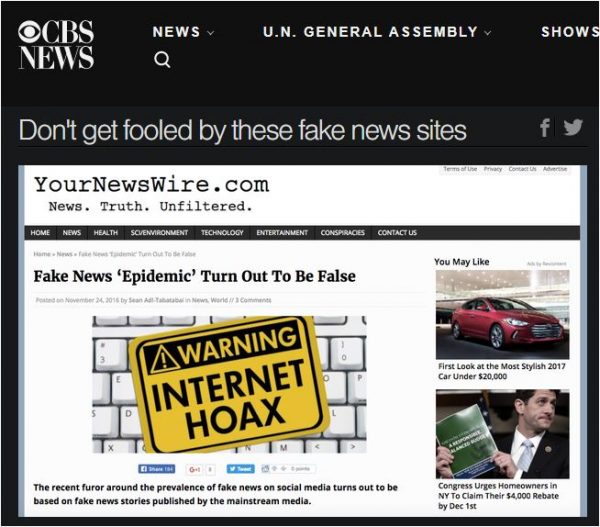Open the SHOWS menu
The width and height of the screenshot is (600, 527).
[x=570, y=32]
